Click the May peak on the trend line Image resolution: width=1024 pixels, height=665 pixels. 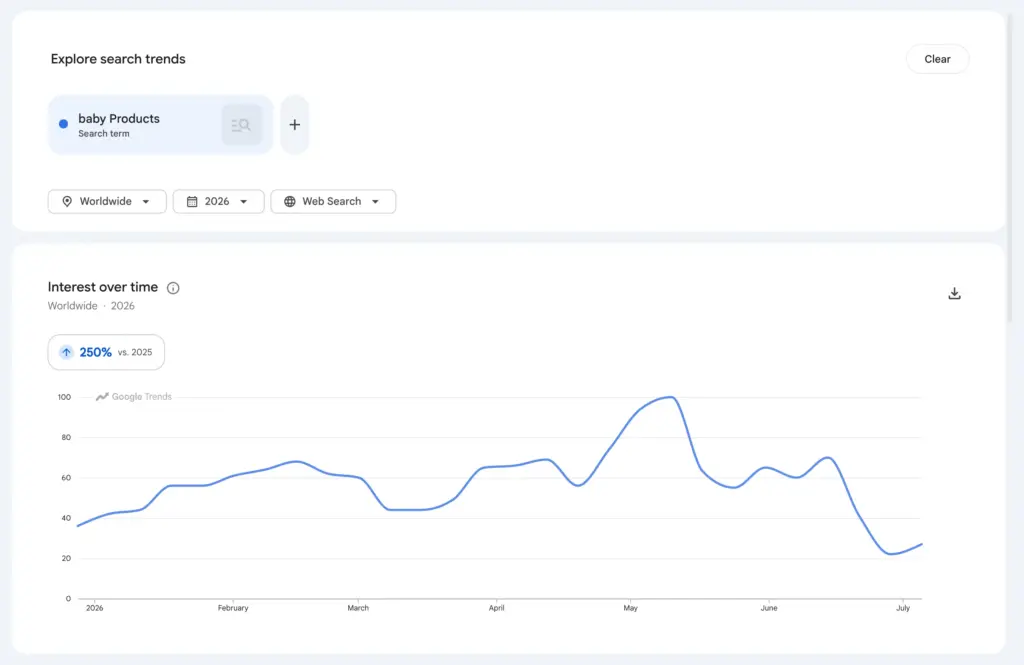tap(670, 397)
